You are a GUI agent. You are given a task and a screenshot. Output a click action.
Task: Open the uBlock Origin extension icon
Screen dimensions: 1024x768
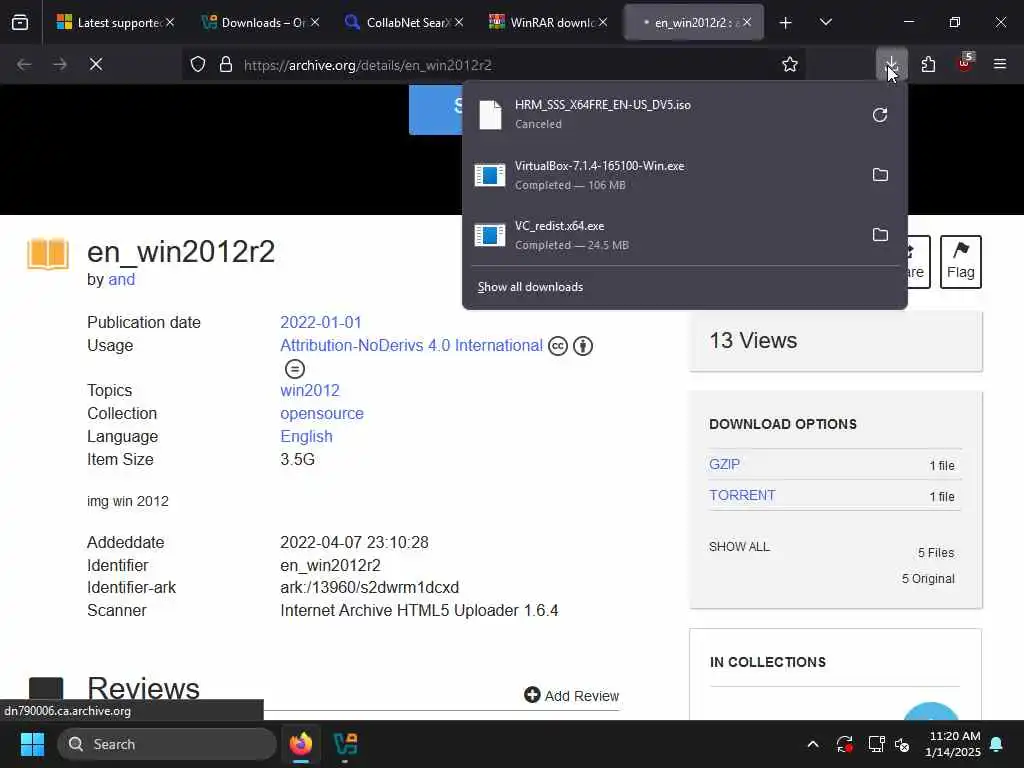click(965, 65)
